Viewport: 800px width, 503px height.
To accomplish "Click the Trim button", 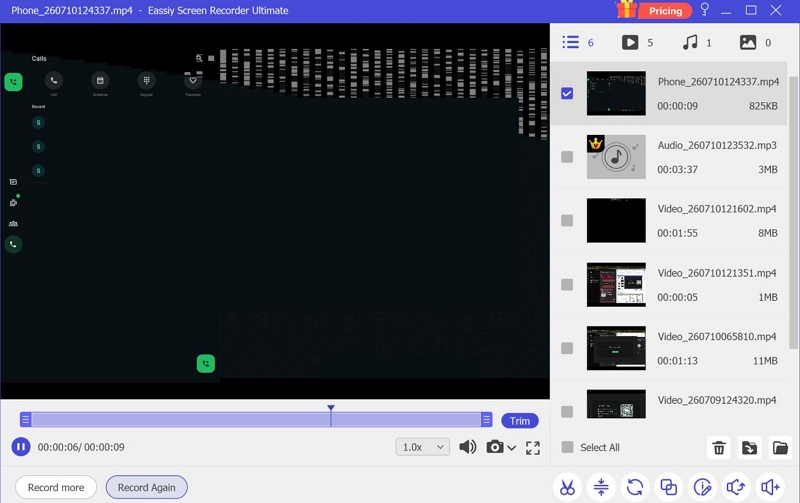I will 520,421.
